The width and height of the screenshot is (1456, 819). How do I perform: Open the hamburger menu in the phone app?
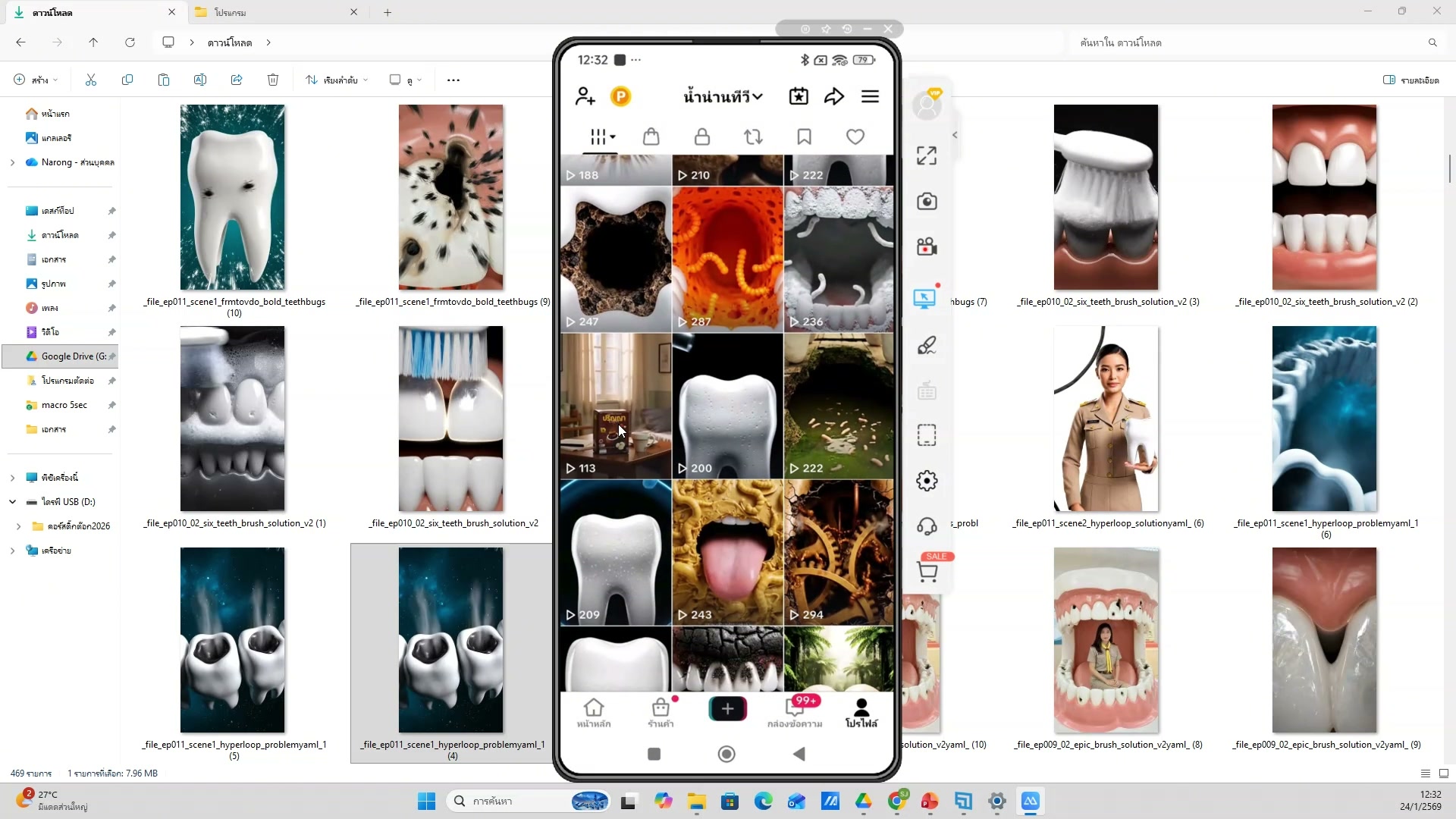tap(870, 96)
